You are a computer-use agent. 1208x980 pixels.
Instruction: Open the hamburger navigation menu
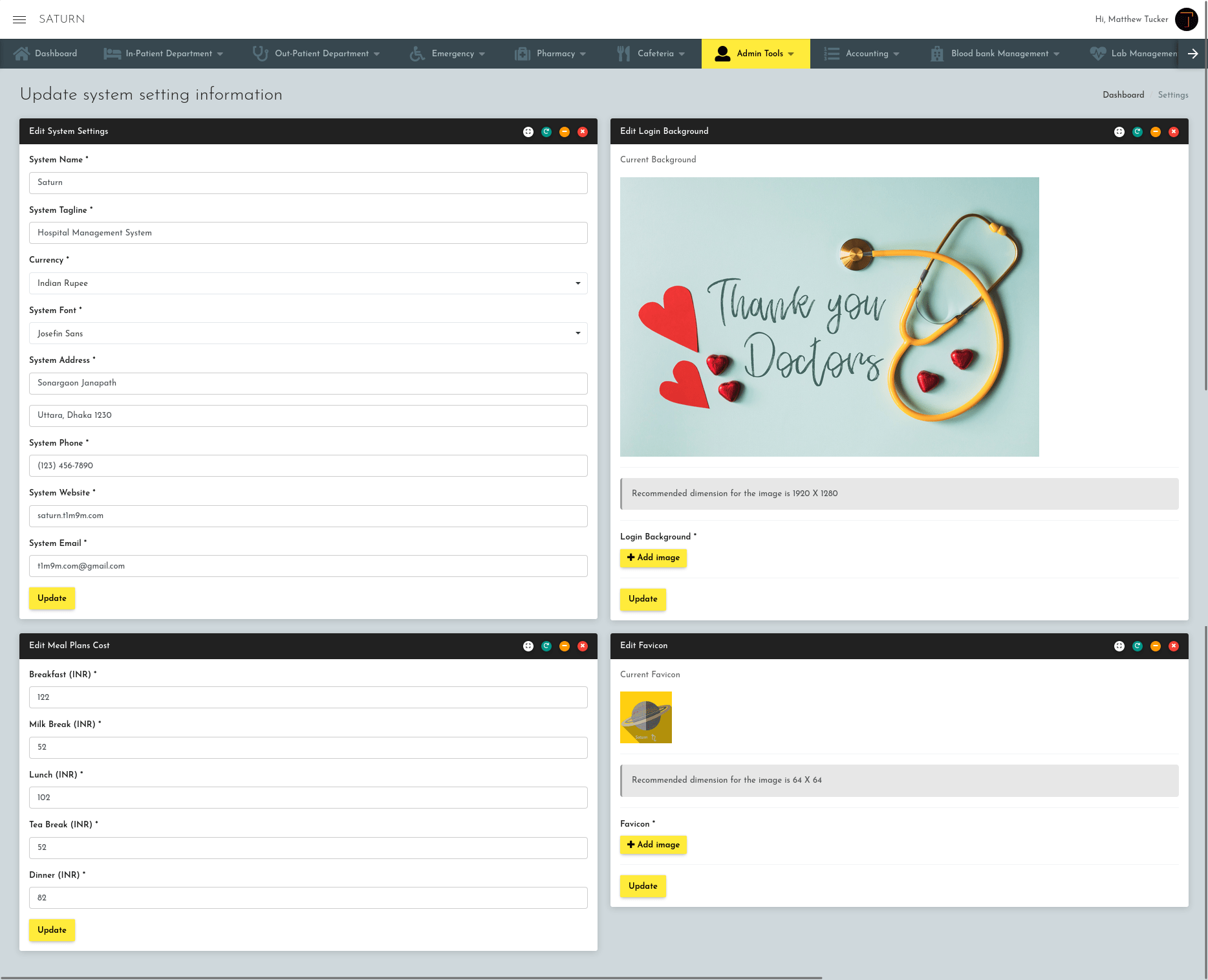[x=19, y=19]
